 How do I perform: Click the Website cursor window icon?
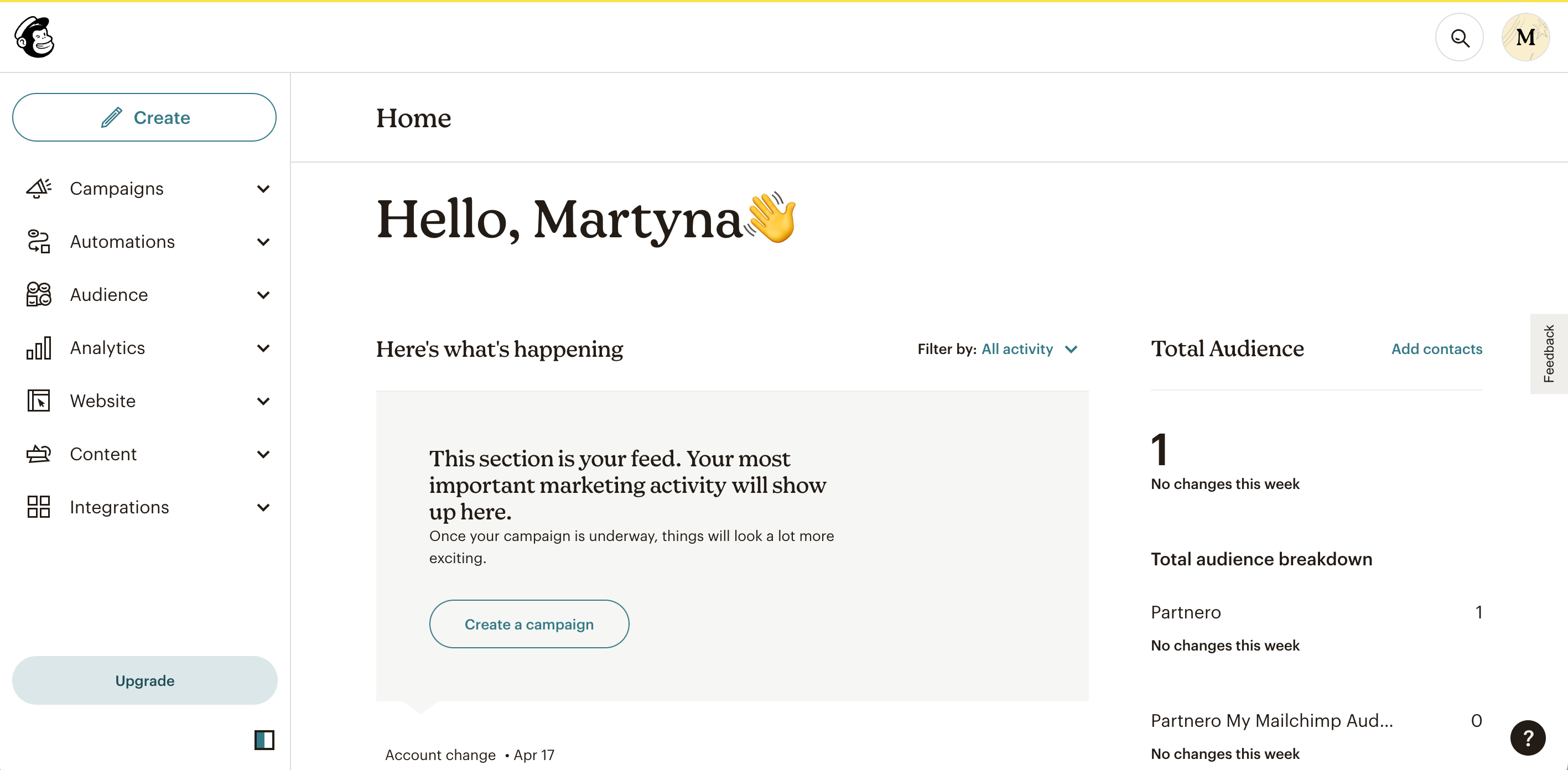point(39,401)
